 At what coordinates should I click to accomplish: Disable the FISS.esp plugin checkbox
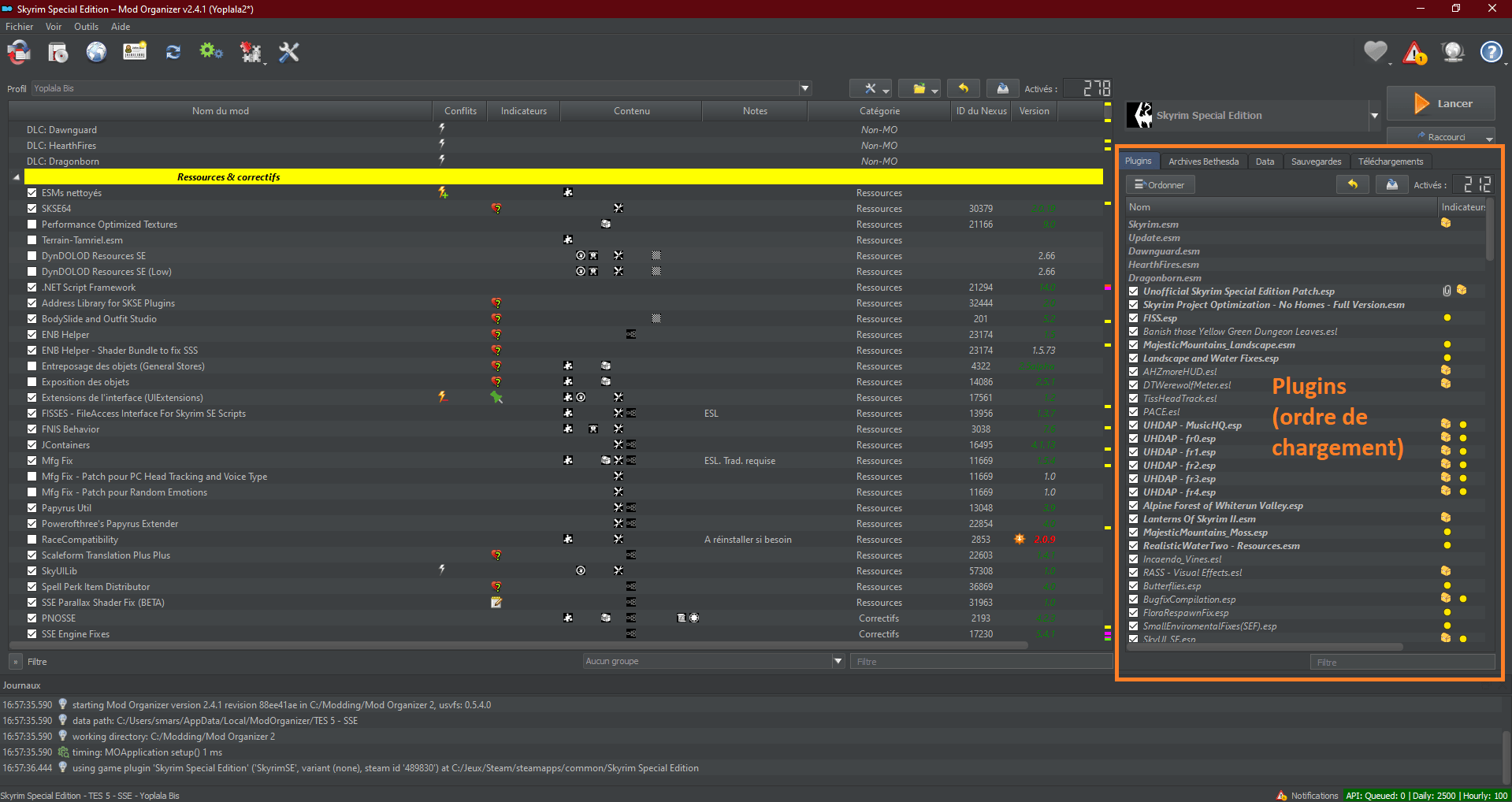click(x=1134, y=318)
